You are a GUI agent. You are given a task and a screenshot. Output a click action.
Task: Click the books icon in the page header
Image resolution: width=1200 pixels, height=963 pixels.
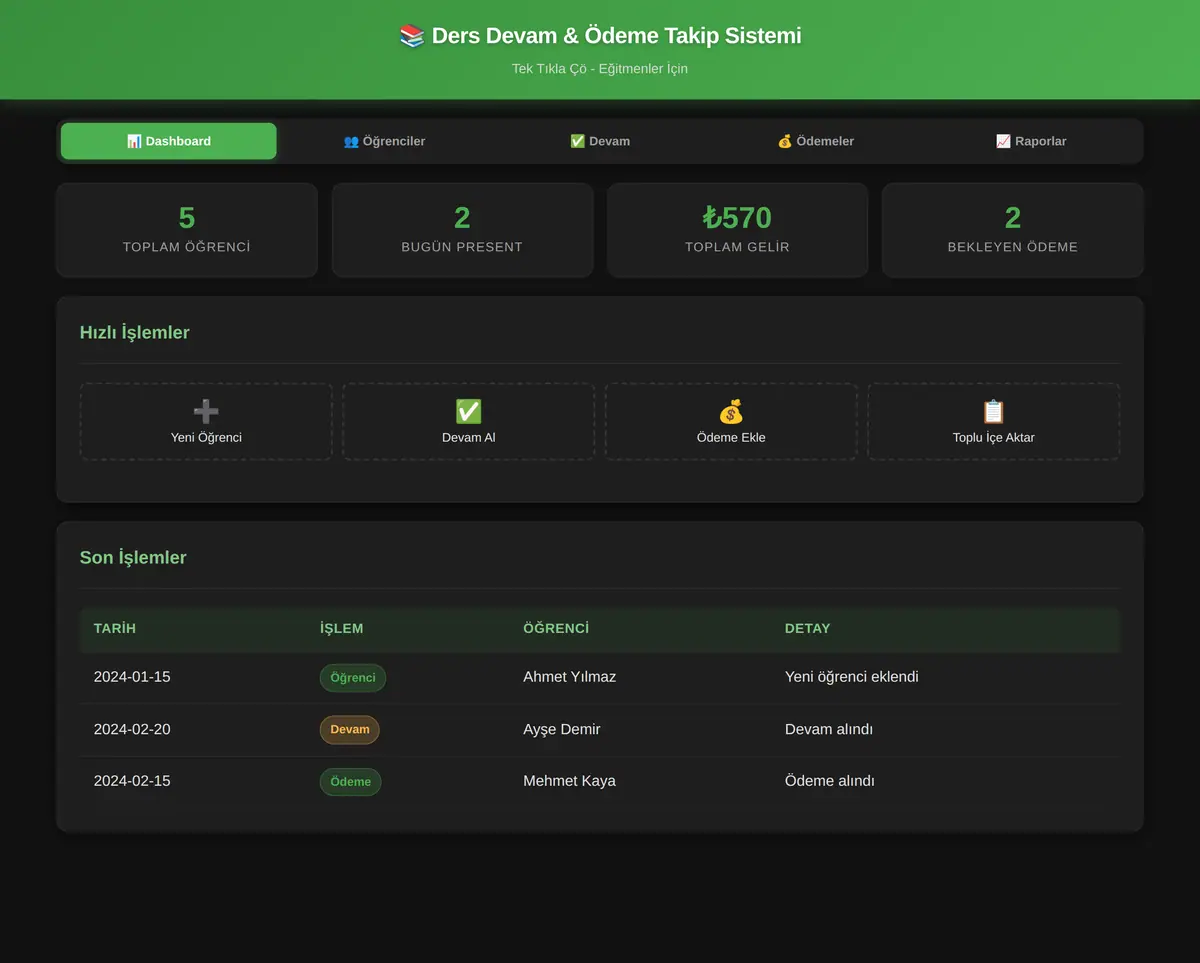pos(412,36)
